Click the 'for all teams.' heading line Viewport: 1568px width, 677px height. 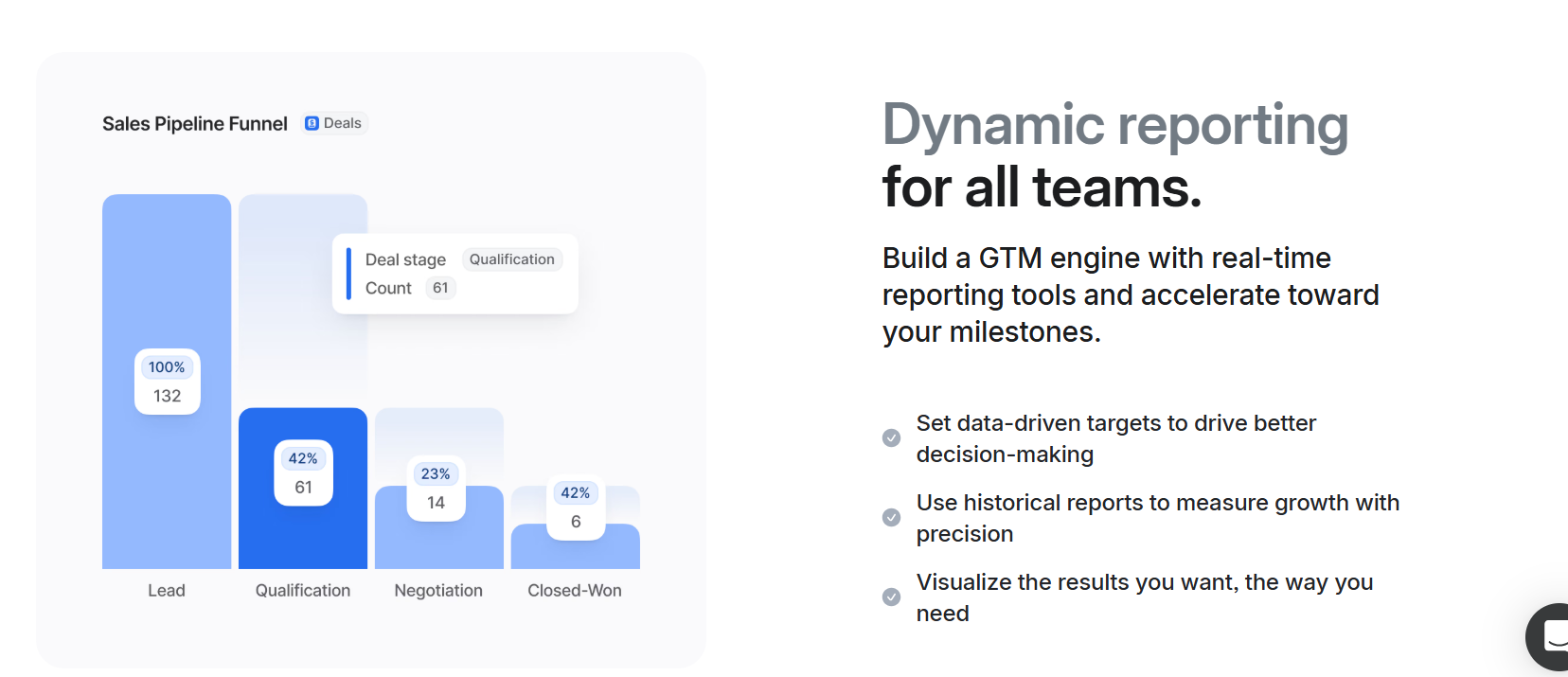[1042, 187]
